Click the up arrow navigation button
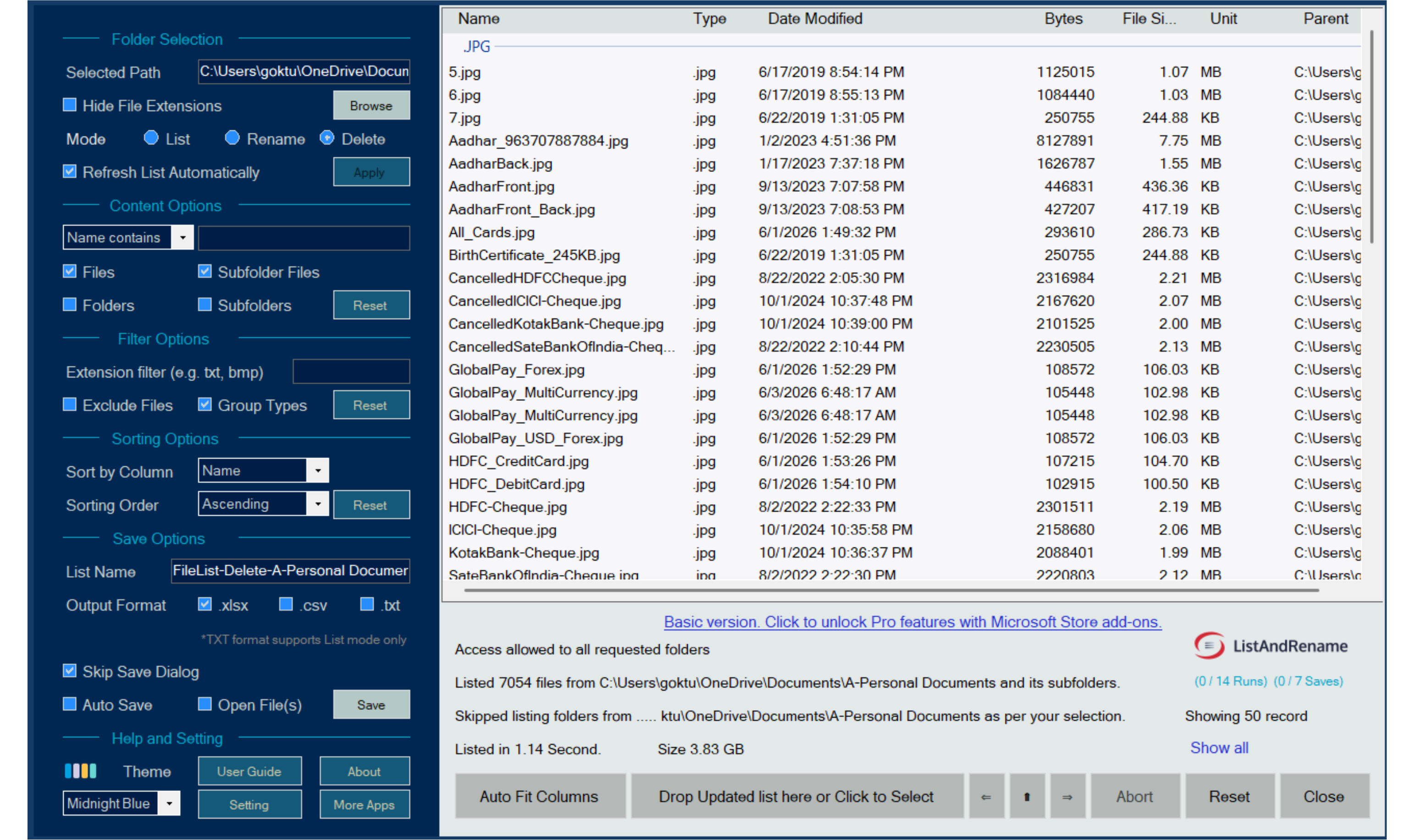Viewport: 1414px width, 840px height. tap(1027, 796)
